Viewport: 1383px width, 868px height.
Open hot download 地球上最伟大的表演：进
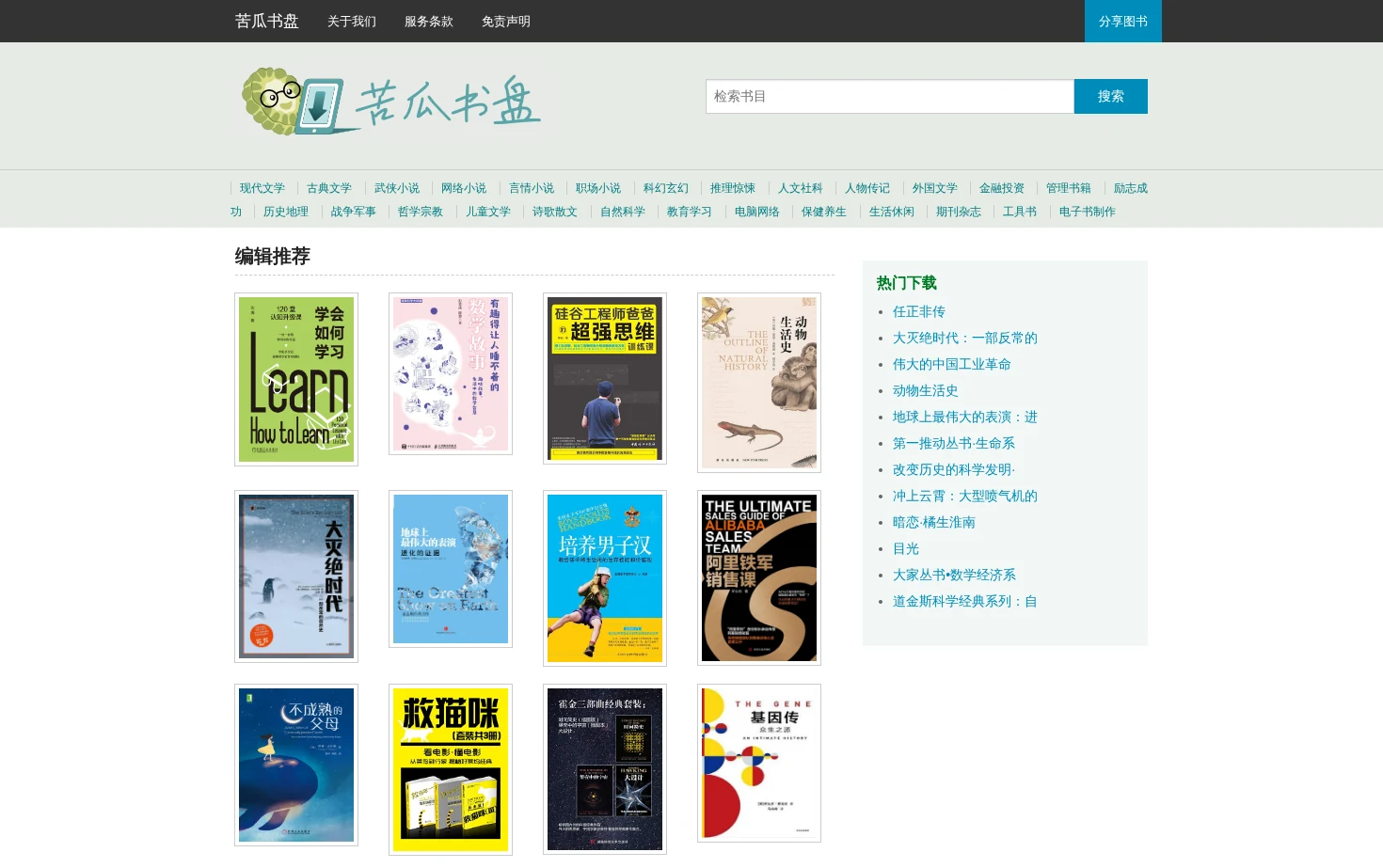[x=965, y=417]
